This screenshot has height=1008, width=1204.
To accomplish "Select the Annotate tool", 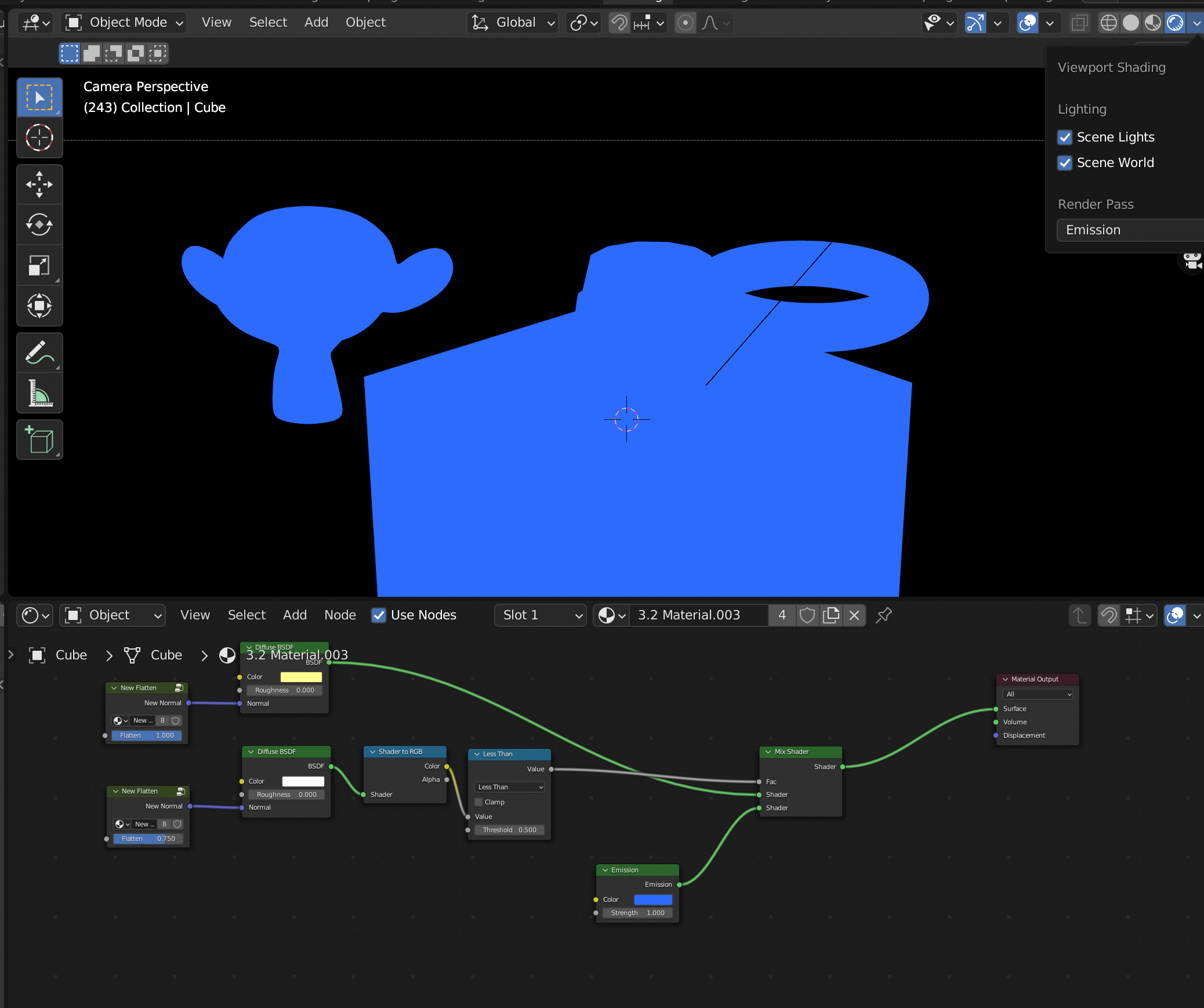I will [39, 353].
